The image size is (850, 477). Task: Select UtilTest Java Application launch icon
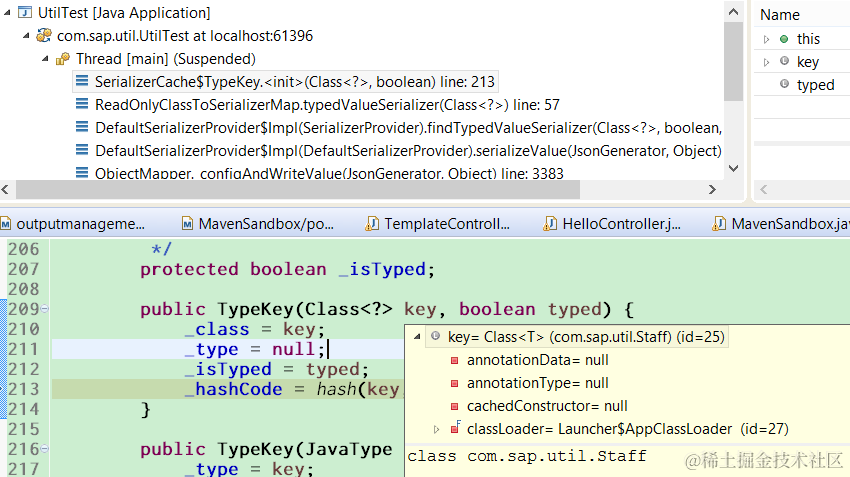coord(25,12)
